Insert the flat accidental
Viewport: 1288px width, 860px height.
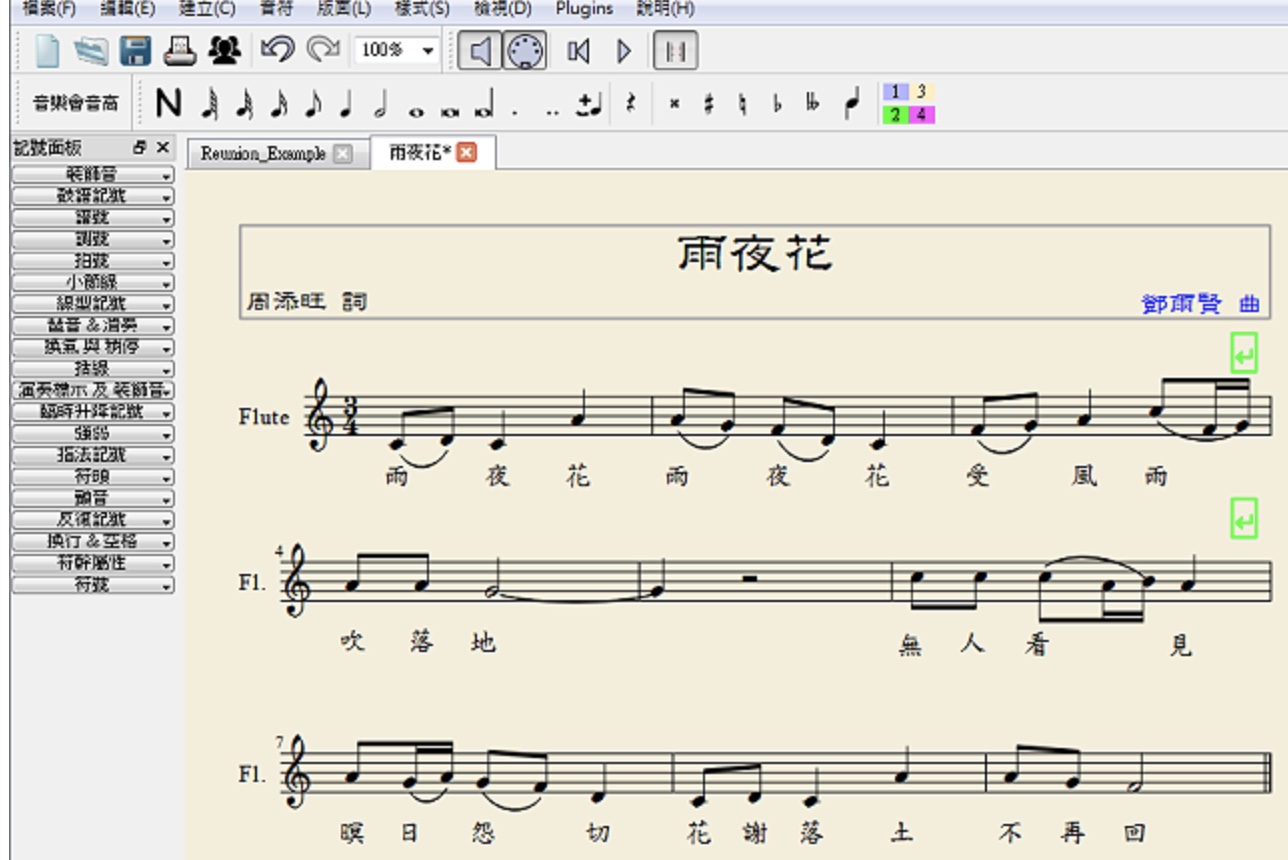pos(777,105)
